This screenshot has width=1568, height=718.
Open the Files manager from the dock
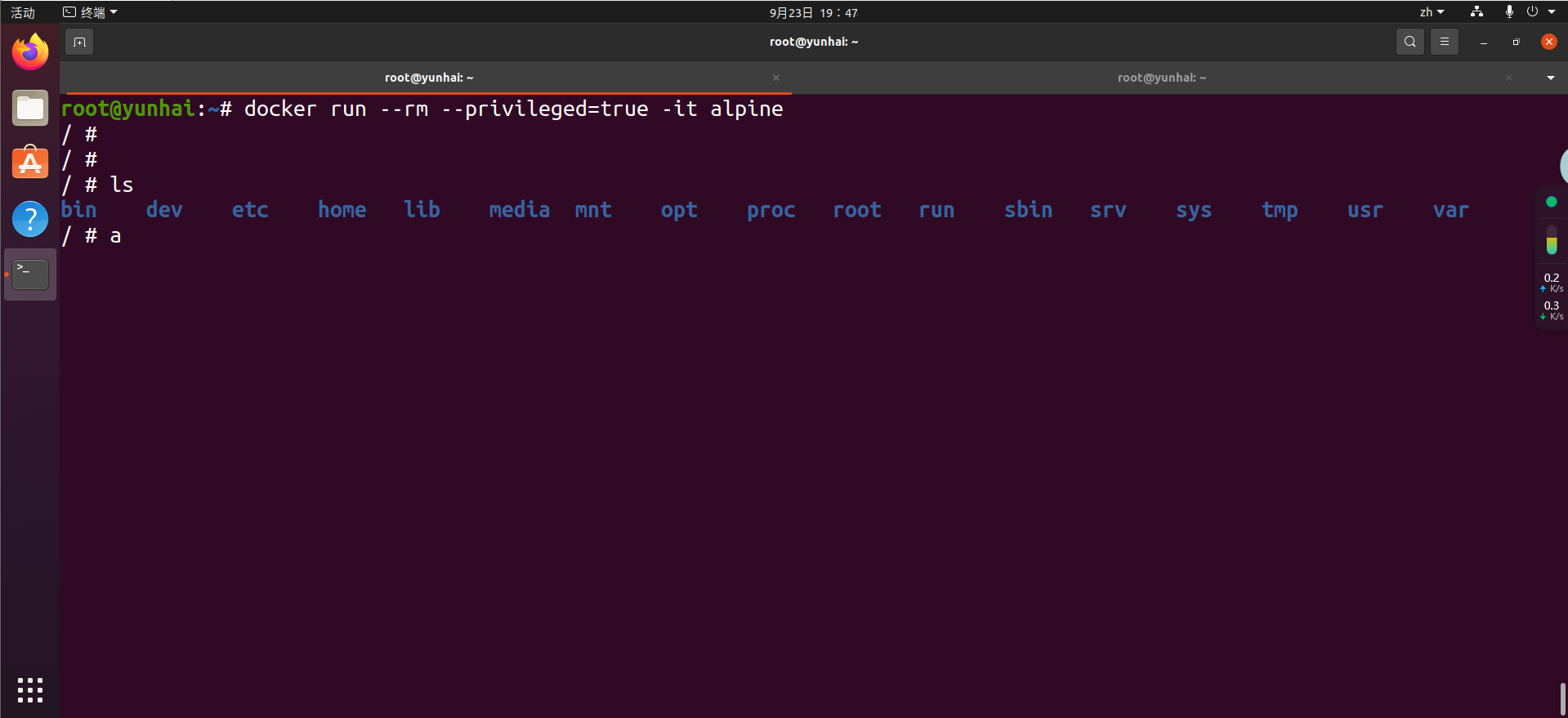pos(30,108)
